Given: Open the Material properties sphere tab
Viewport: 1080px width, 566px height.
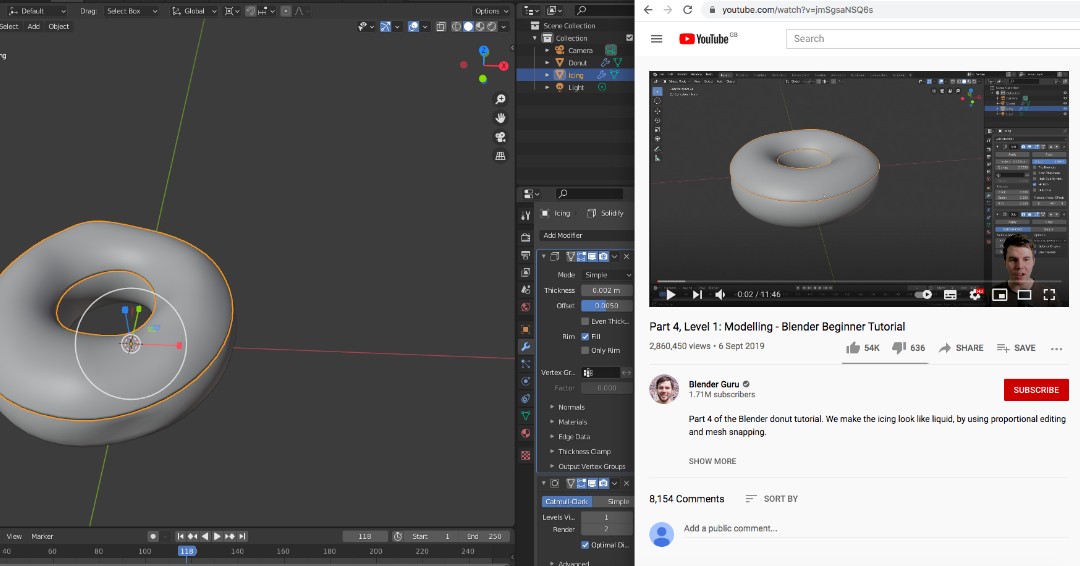Looking at the screenshot, I should tap(526, 433).
